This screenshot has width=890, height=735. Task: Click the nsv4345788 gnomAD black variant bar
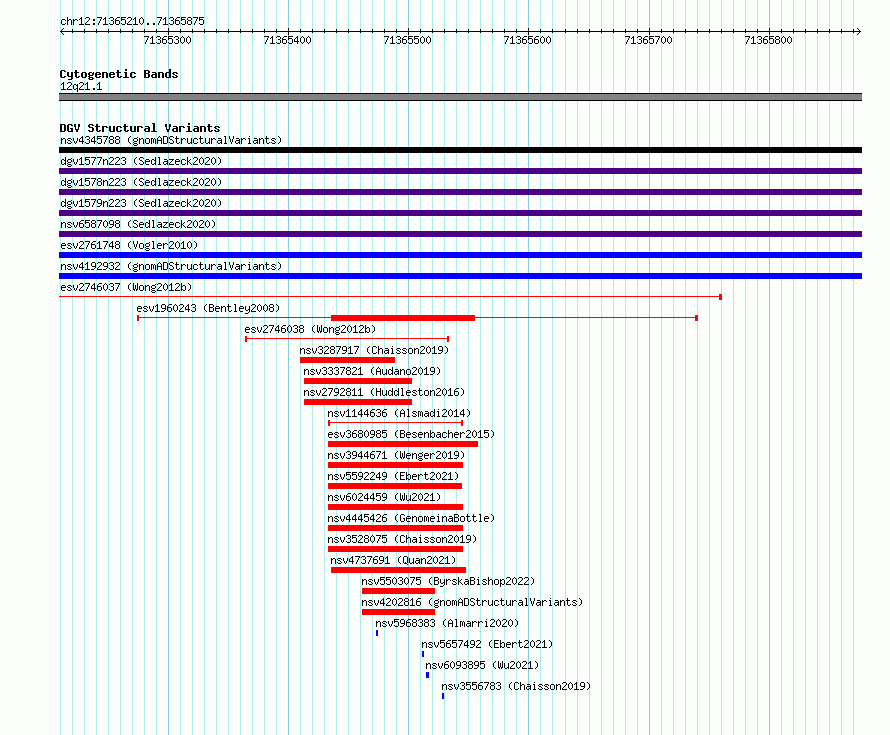(460, 150)
